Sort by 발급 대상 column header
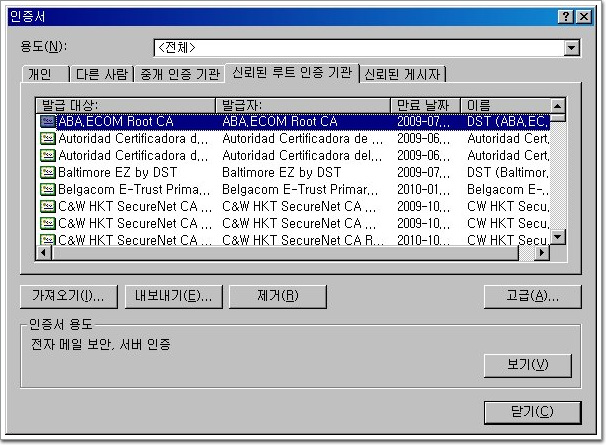Viewport: 606px width, 445px height. [x=125, y=105]
